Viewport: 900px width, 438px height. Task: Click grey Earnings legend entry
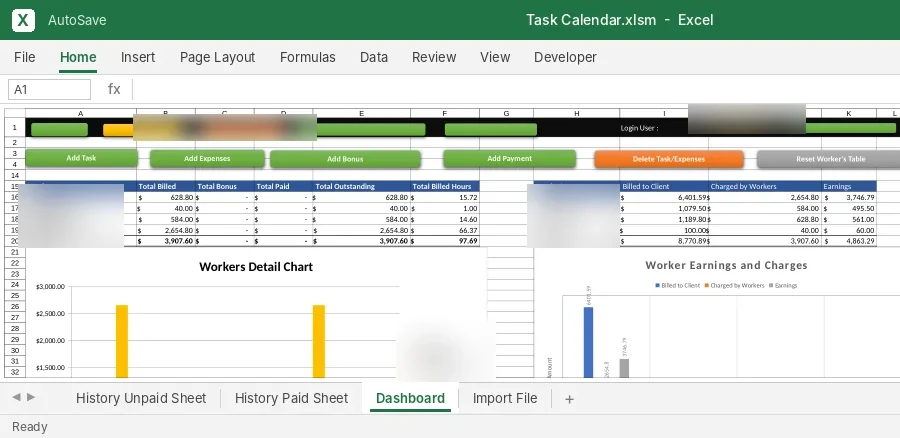coord(783,285)
